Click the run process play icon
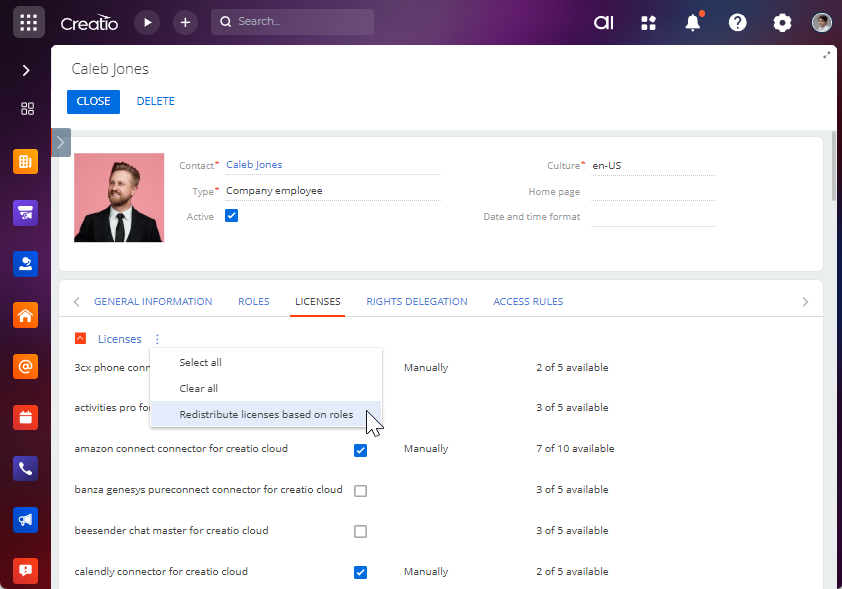 click(147, 22)
